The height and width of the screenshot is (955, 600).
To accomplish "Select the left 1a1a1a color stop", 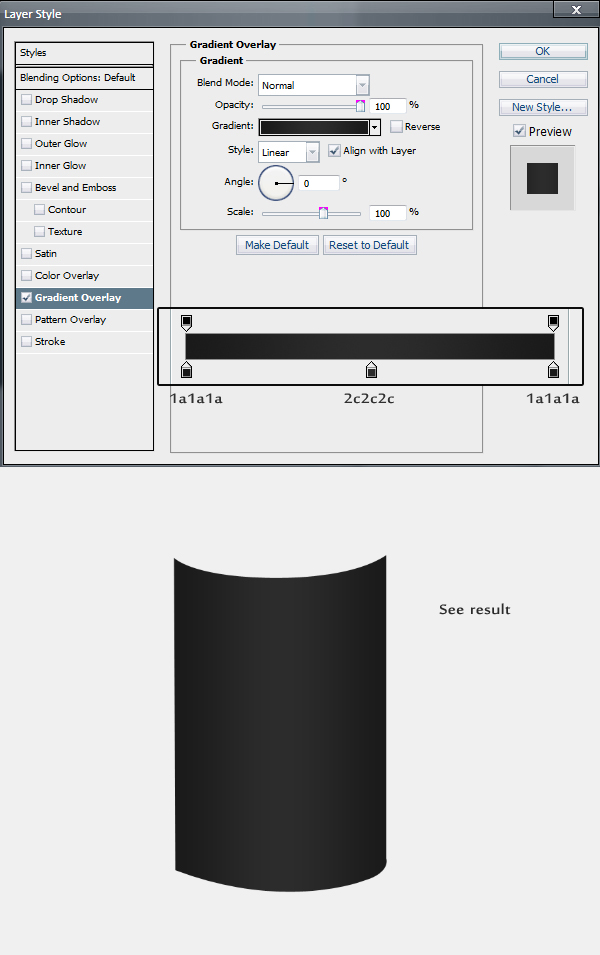I will click(186, 371).
